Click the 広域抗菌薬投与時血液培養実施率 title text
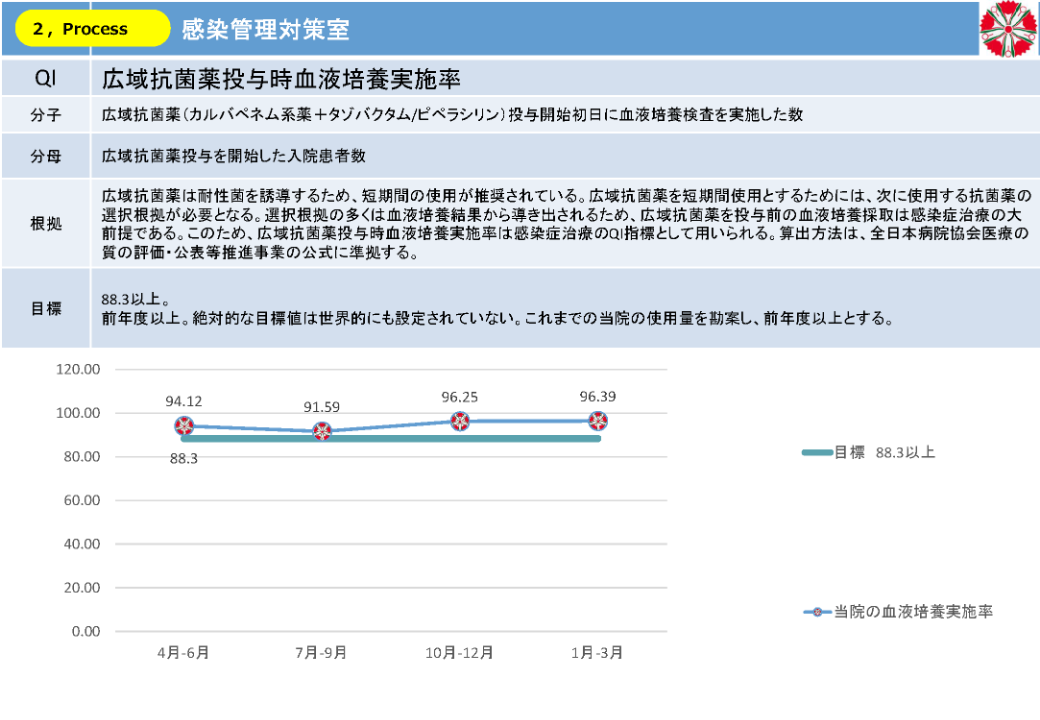This screenshot has height=720, width=1040. pyautogui.click(x=281, y=79)
